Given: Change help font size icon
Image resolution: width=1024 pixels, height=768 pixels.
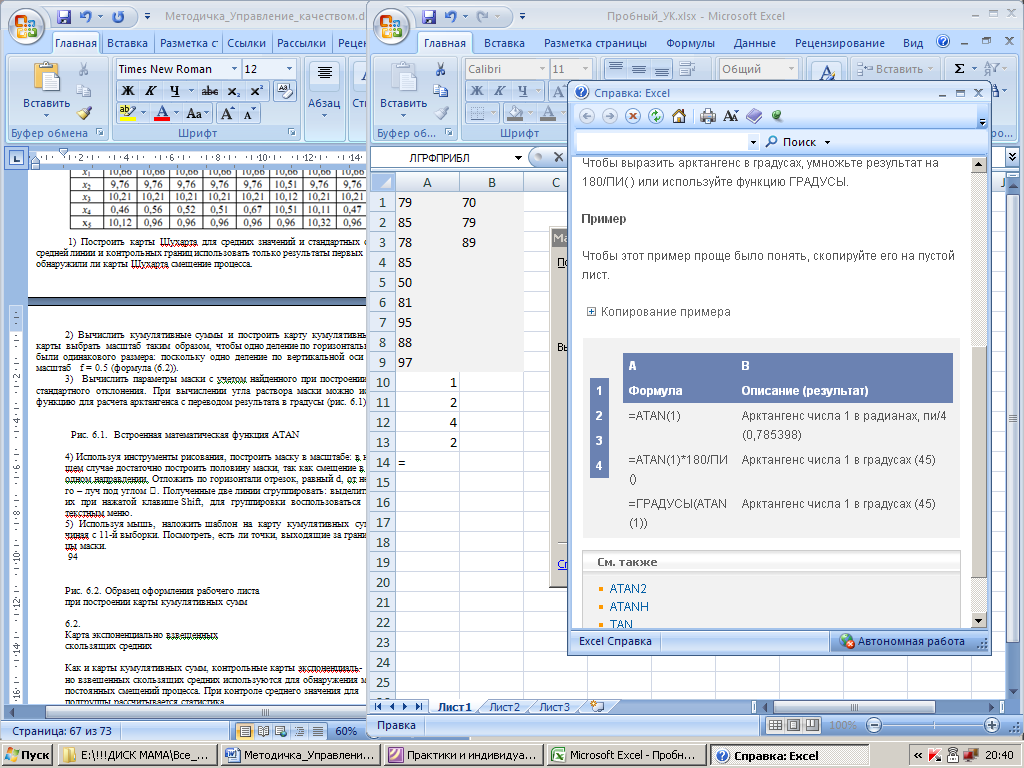Looking at the screenshot, I should pos(731,116).
